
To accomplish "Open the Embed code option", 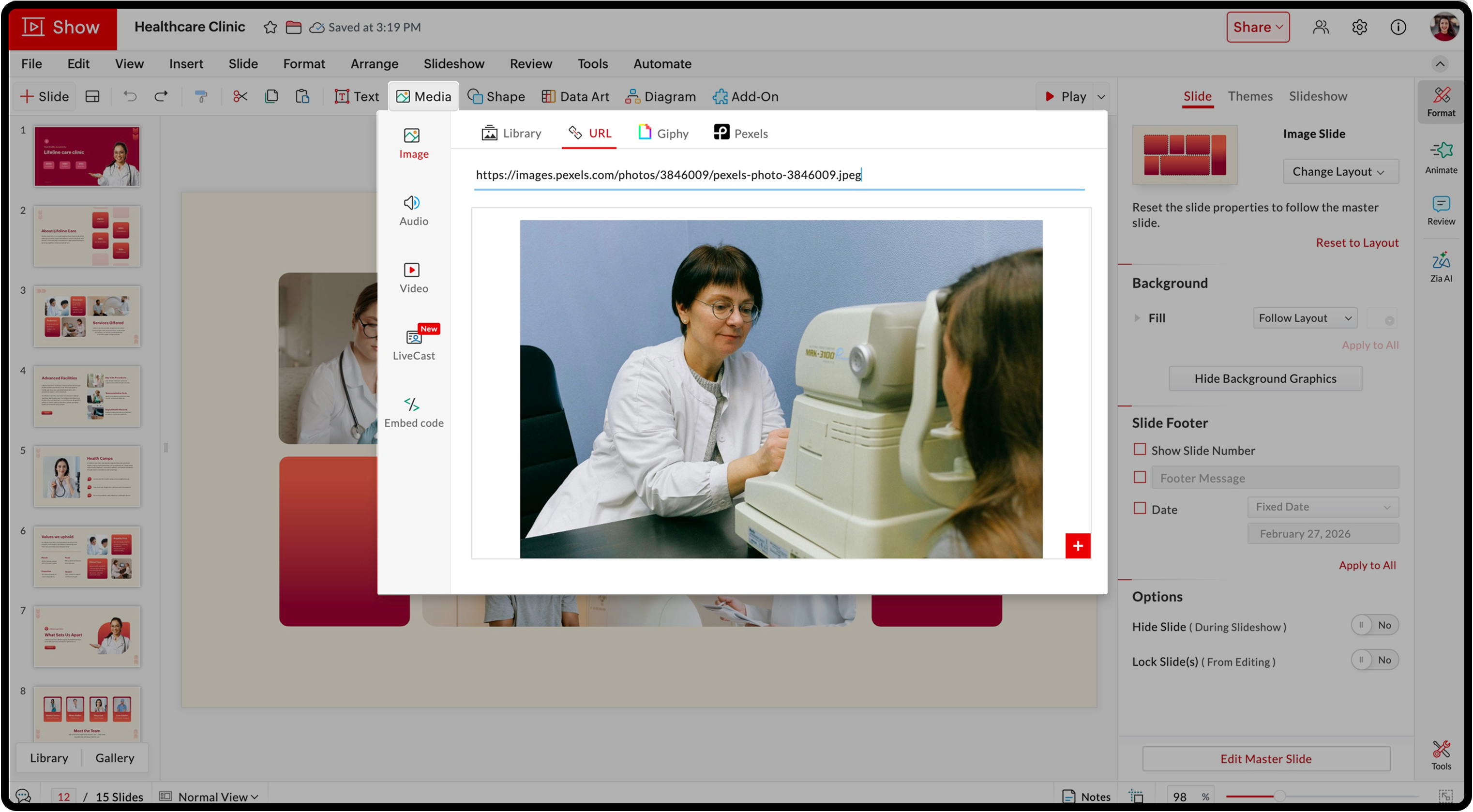I will (413, 412).
